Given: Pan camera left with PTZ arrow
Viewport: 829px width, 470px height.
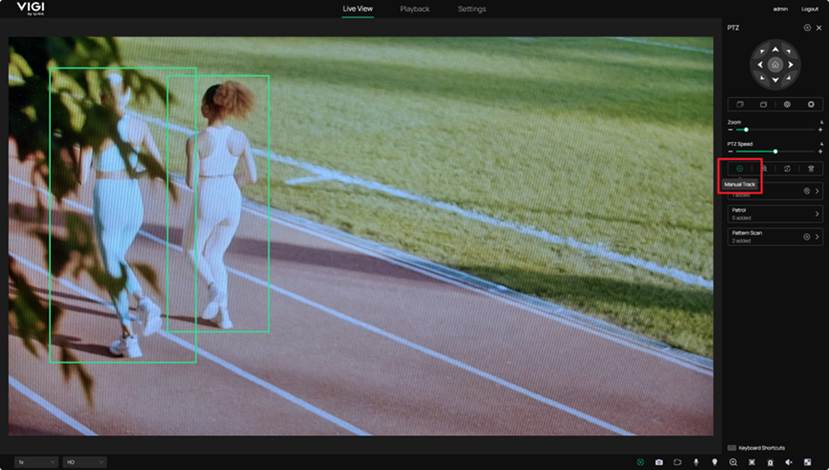Looking at the screenshot, I should tap(760, 64).
